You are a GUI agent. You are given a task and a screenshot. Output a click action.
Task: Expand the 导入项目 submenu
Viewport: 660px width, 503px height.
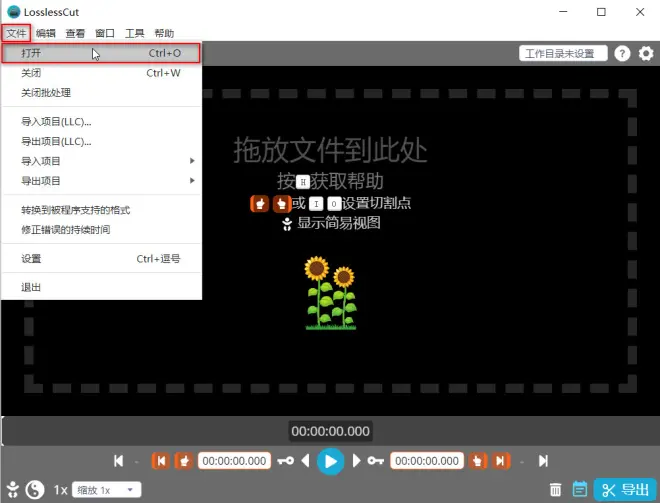(x=101, y=161)
